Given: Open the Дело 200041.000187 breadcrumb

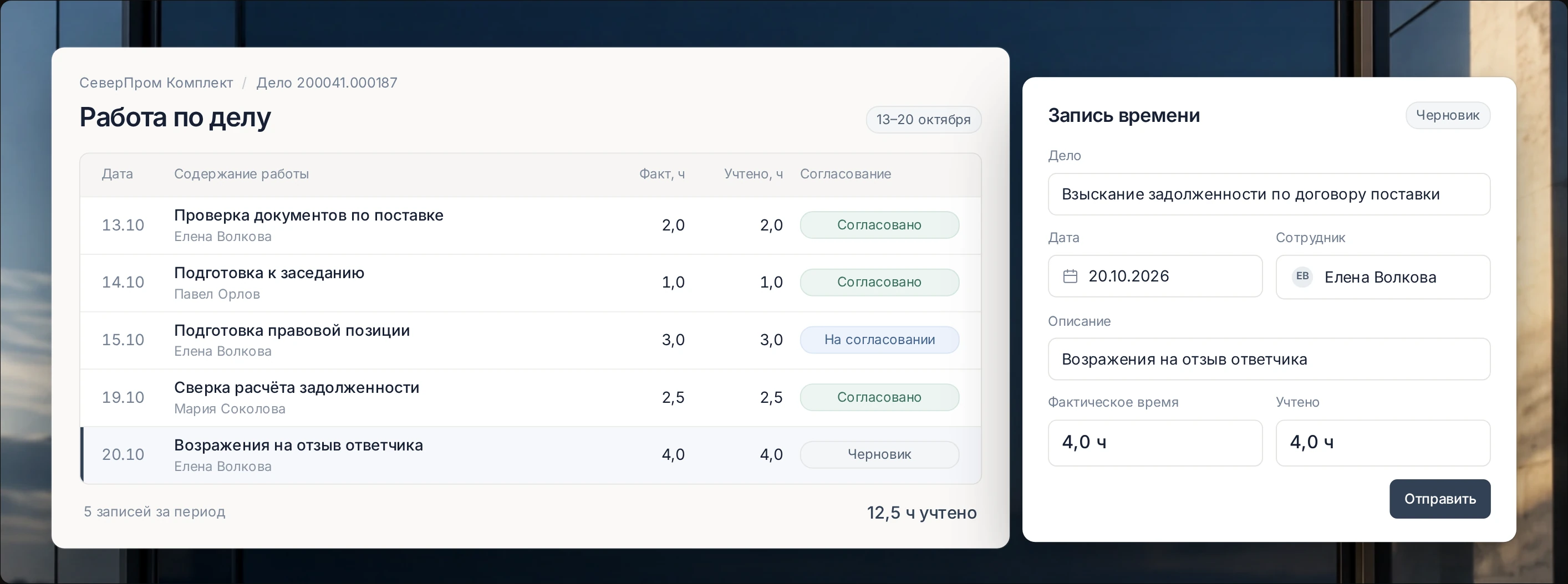Looking at the screenshot, I should (327, 83).
